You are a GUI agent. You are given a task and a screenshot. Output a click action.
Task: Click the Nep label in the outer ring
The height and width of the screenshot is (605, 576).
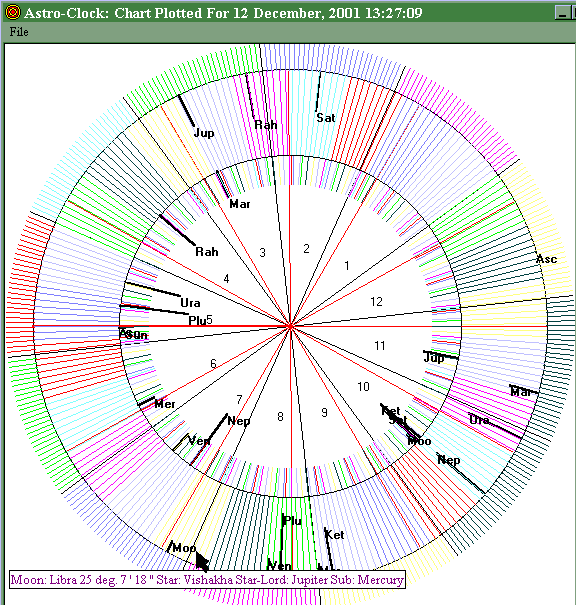point(449,460)
